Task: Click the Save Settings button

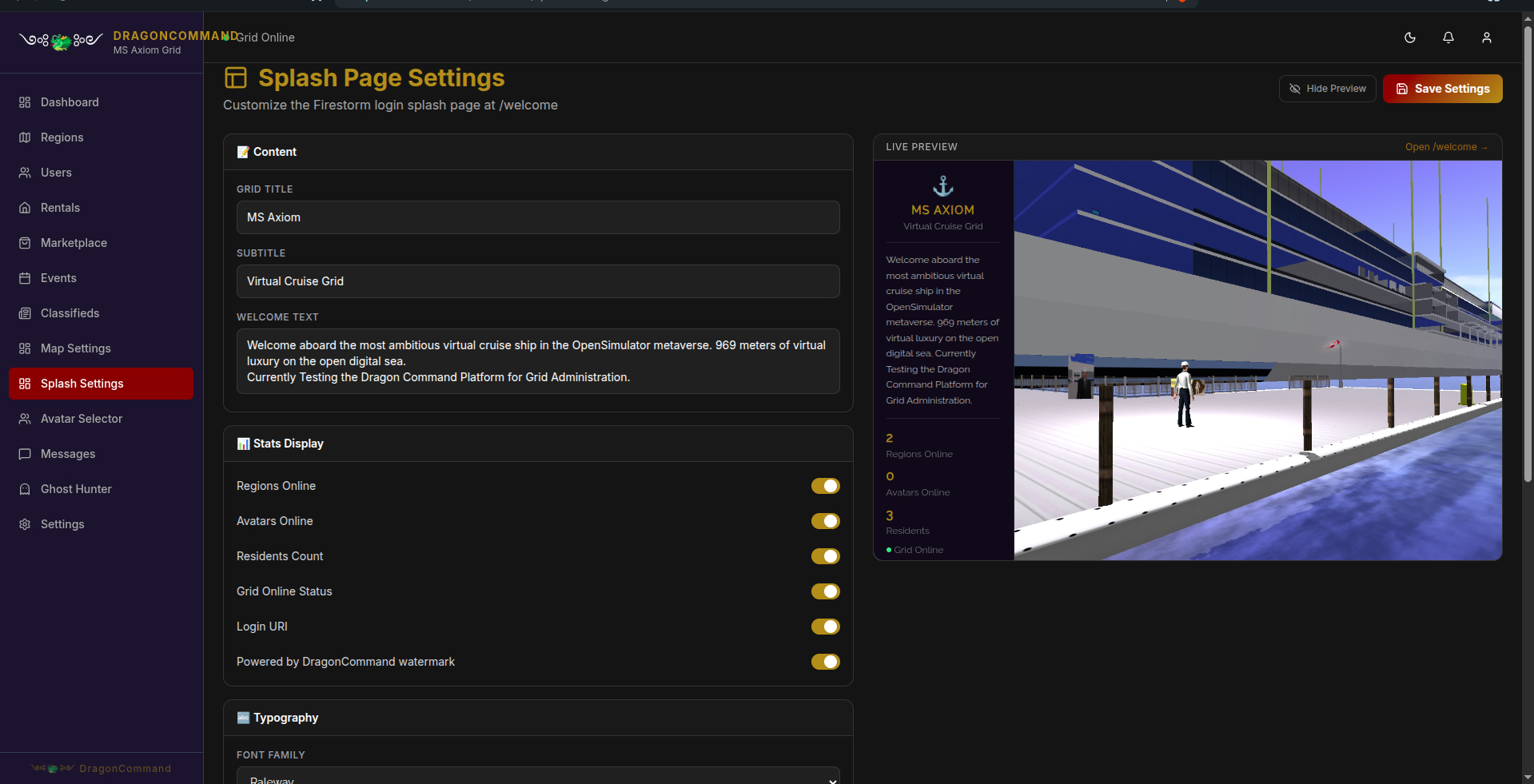Action: coord(1443,89)
